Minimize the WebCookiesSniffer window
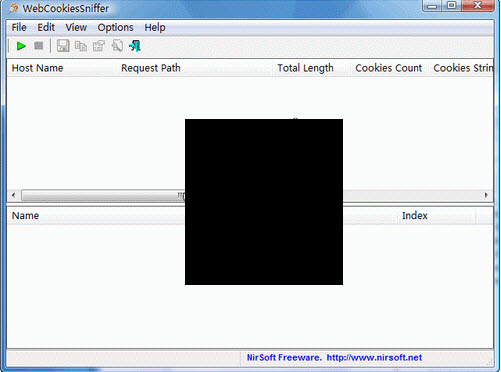Image resolution: width=501 pixels, height=372 pixels. coord(432,6)
